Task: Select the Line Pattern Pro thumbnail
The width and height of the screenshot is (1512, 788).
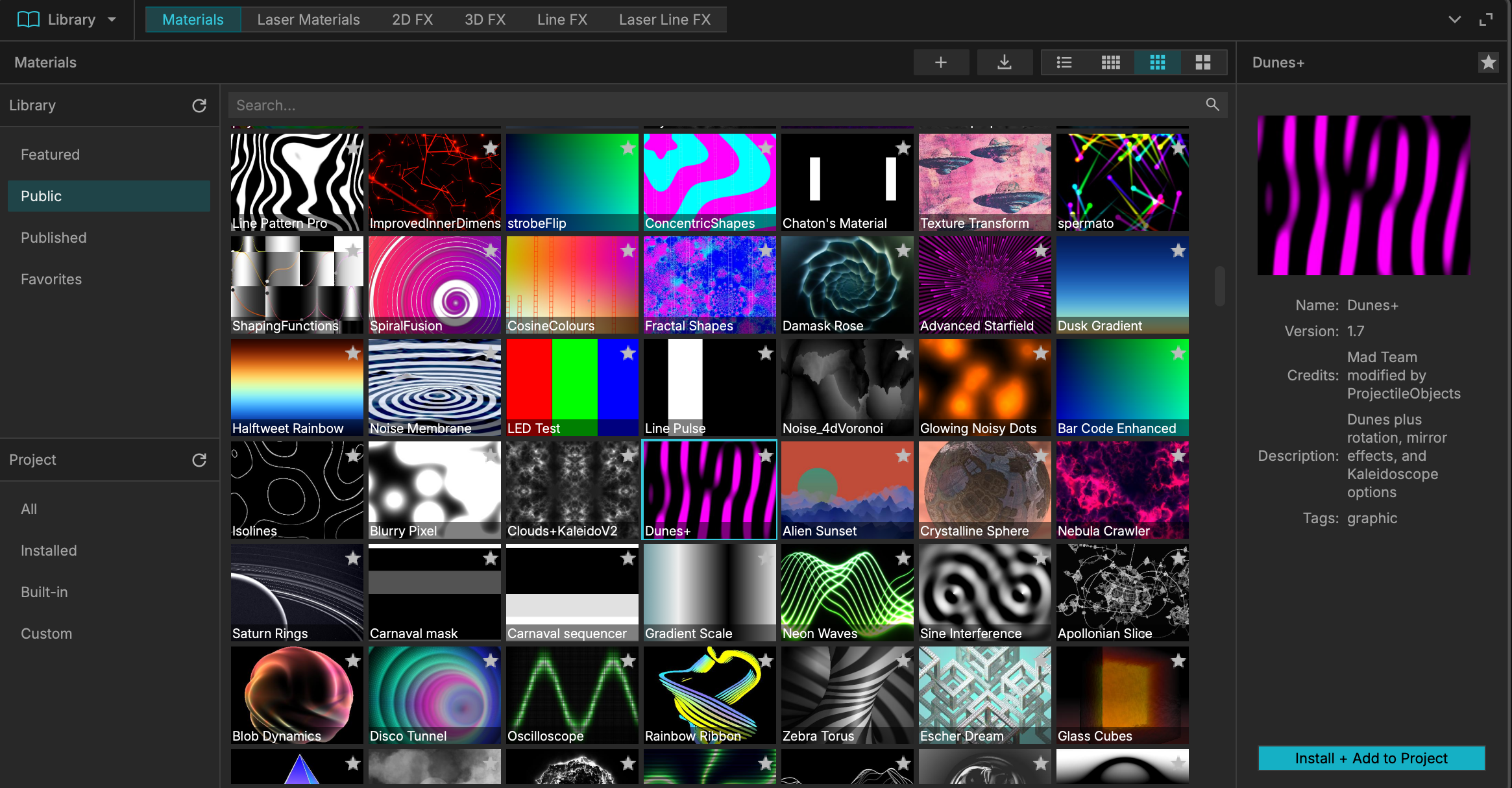Action: (x=297, y=182)
